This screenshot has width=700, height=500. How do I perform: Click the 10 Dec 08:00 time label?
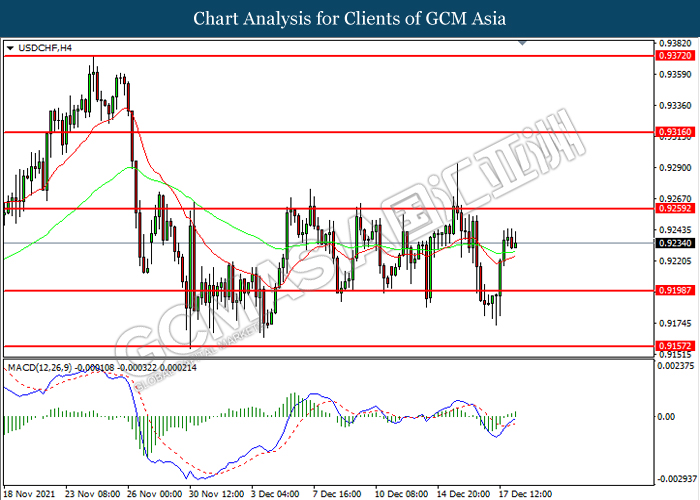[402, 494]
